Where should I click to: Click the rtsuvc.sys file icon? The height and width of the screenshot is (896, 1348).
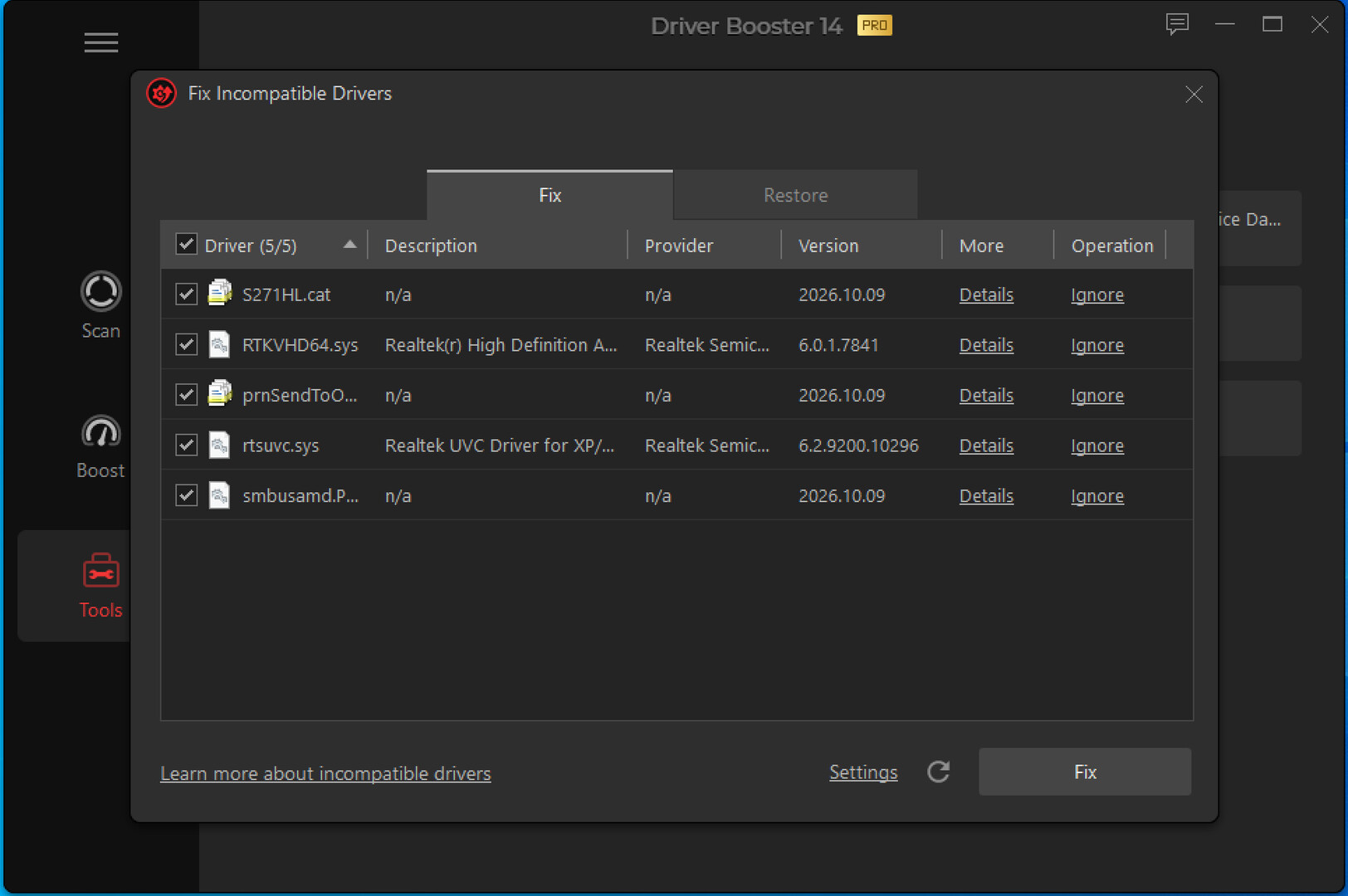pyautogui.click(x=219, y=445)
